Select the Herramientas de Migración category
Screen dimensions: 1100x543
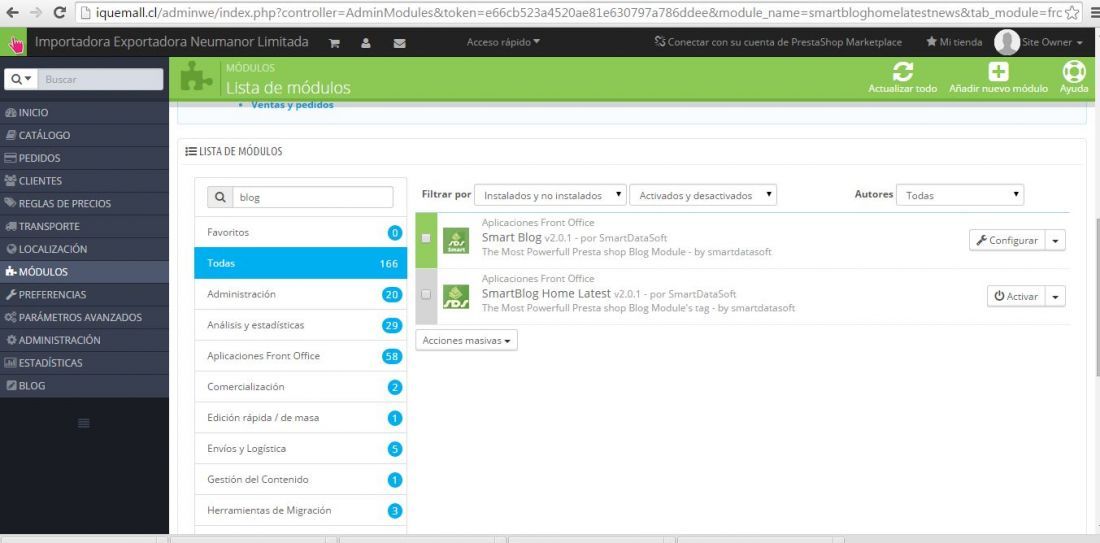click(300, 510)
